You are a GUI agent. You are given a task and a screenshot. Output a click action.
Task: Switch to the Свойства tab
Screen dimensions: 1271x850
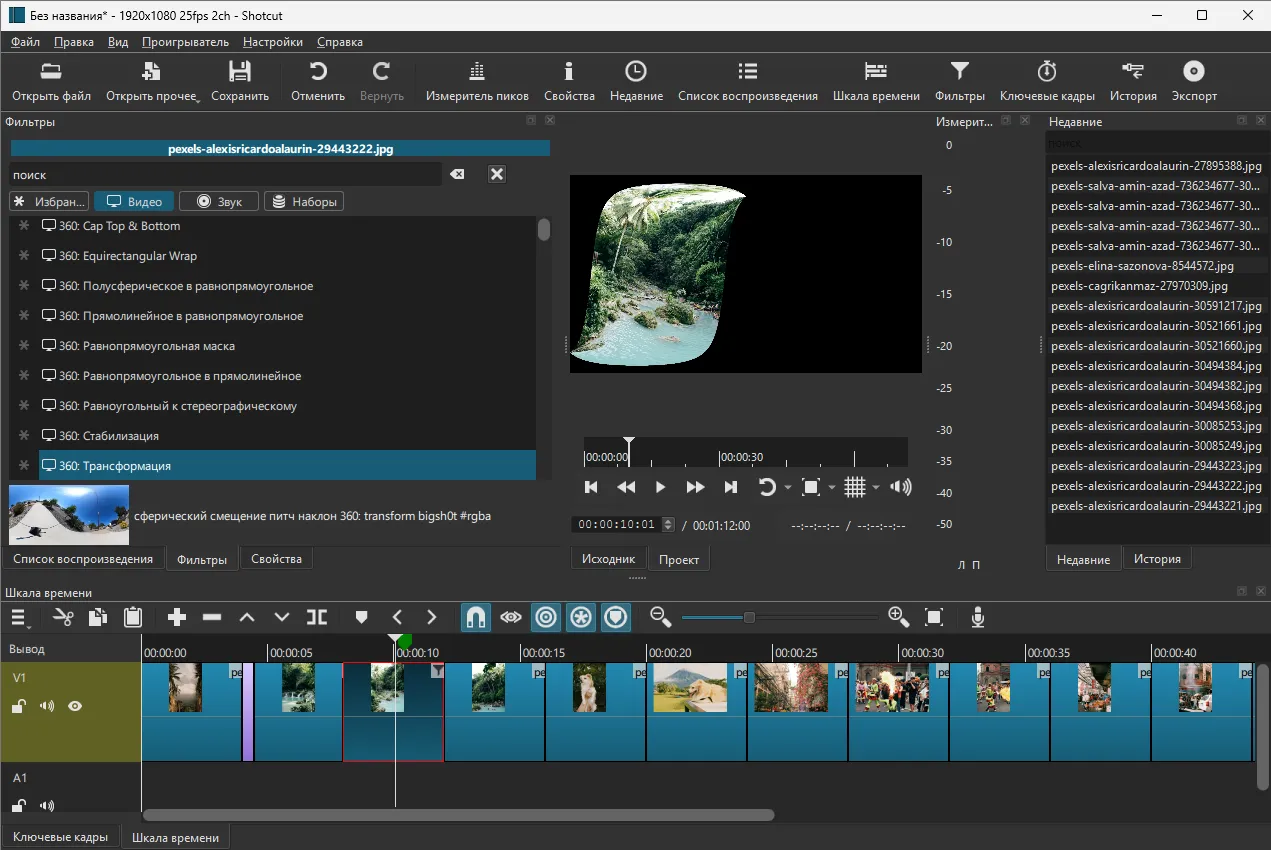tap(276, 559)
